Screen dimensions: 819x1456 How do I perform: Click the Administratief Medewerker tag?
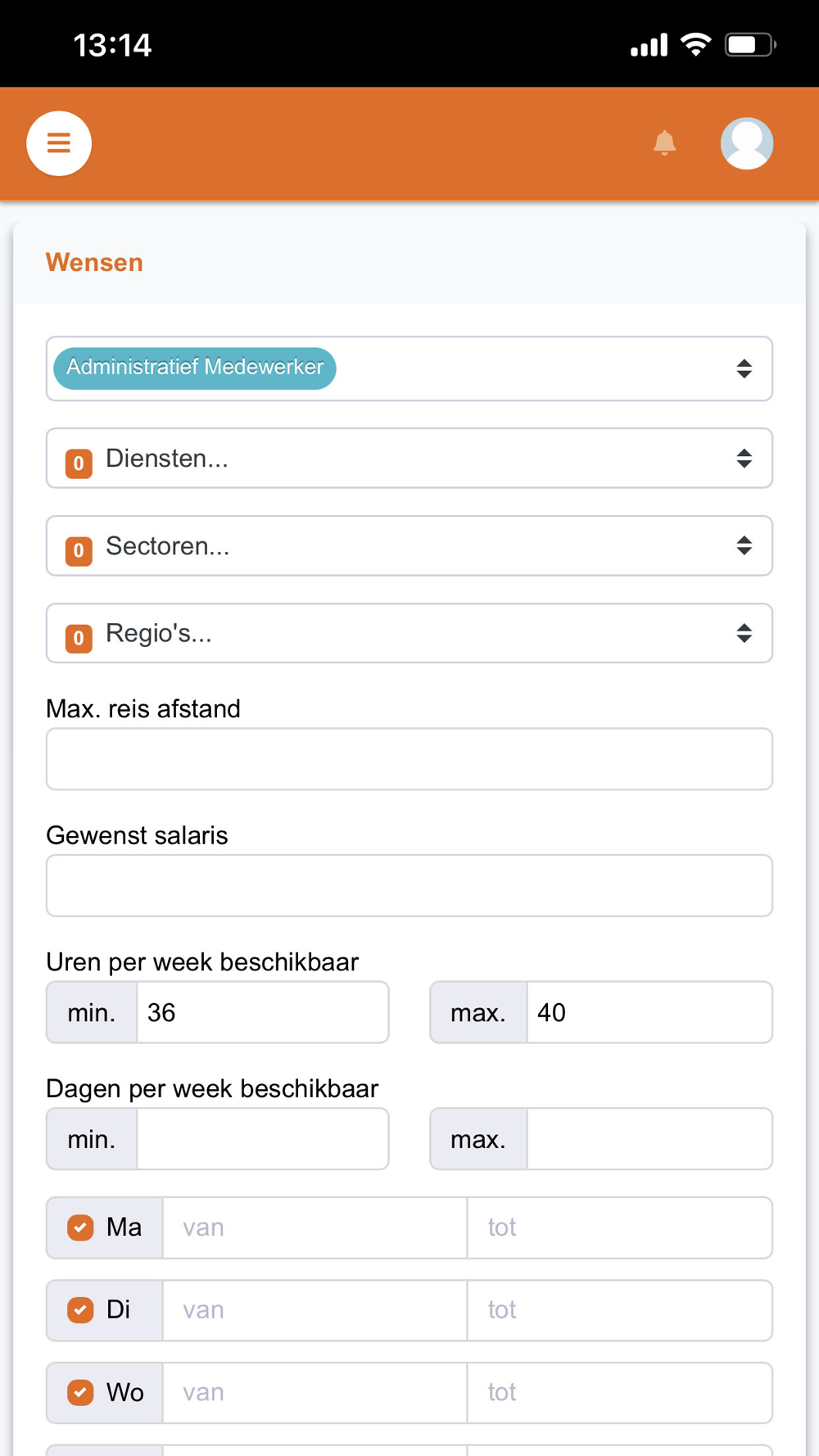[195, 368]
